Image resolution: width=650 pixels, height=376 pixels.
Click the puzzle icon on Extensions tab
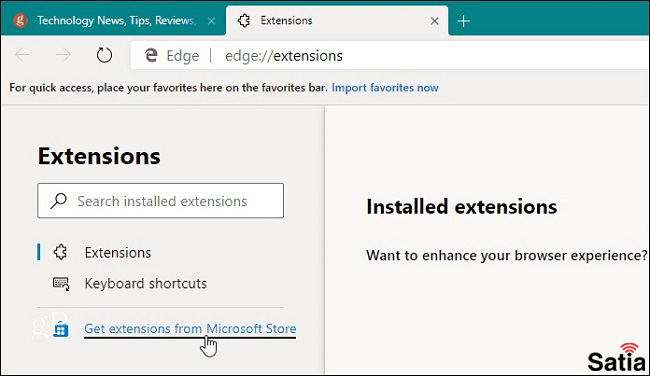[244, 20]
